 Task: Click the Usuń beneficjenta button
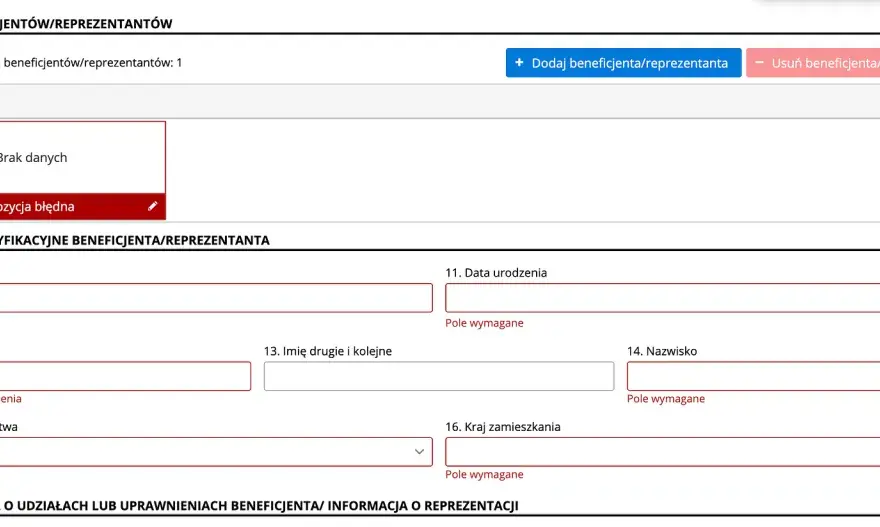(813, 63)
